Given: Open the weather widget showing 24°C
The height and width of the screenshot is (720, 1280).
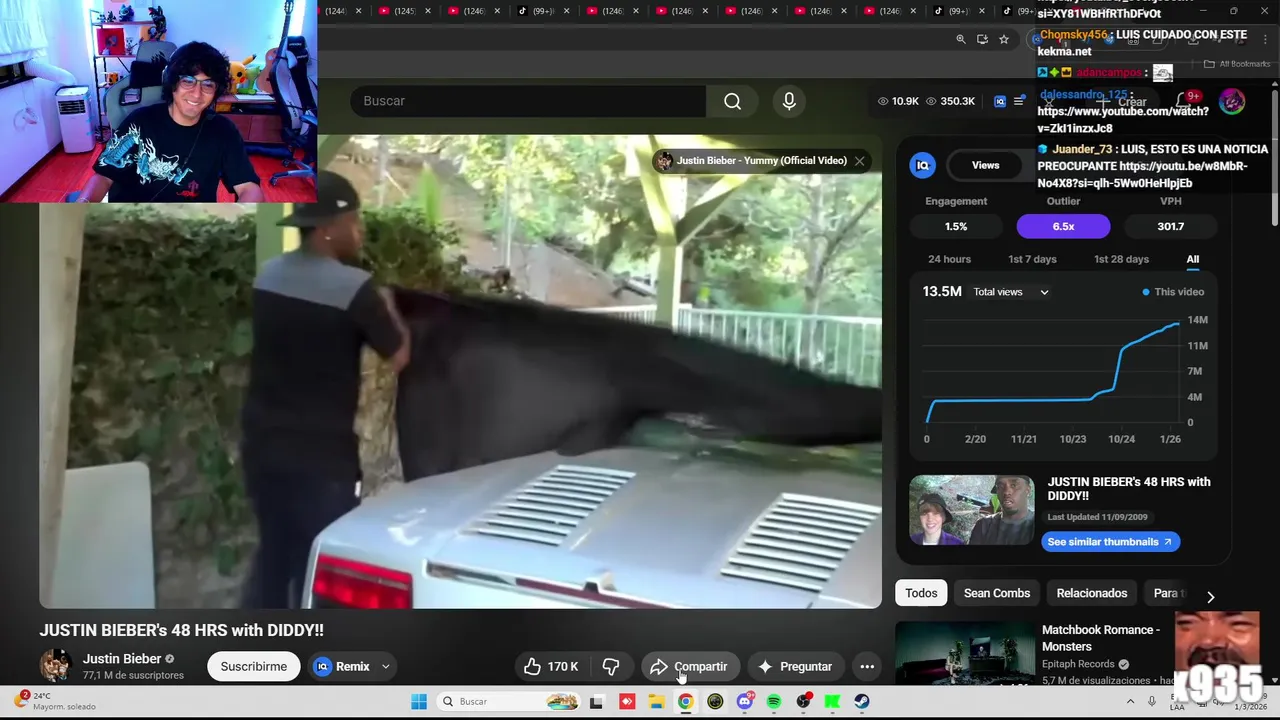Looking at the screenshot, I should [x=58, y=701].
